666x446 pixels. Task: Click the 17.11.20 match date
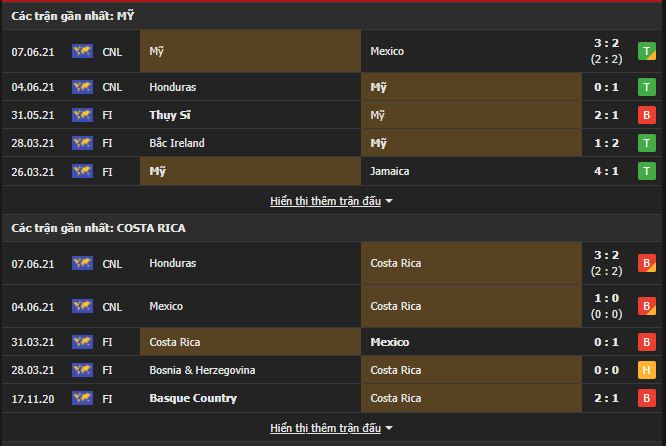[32, 398]
